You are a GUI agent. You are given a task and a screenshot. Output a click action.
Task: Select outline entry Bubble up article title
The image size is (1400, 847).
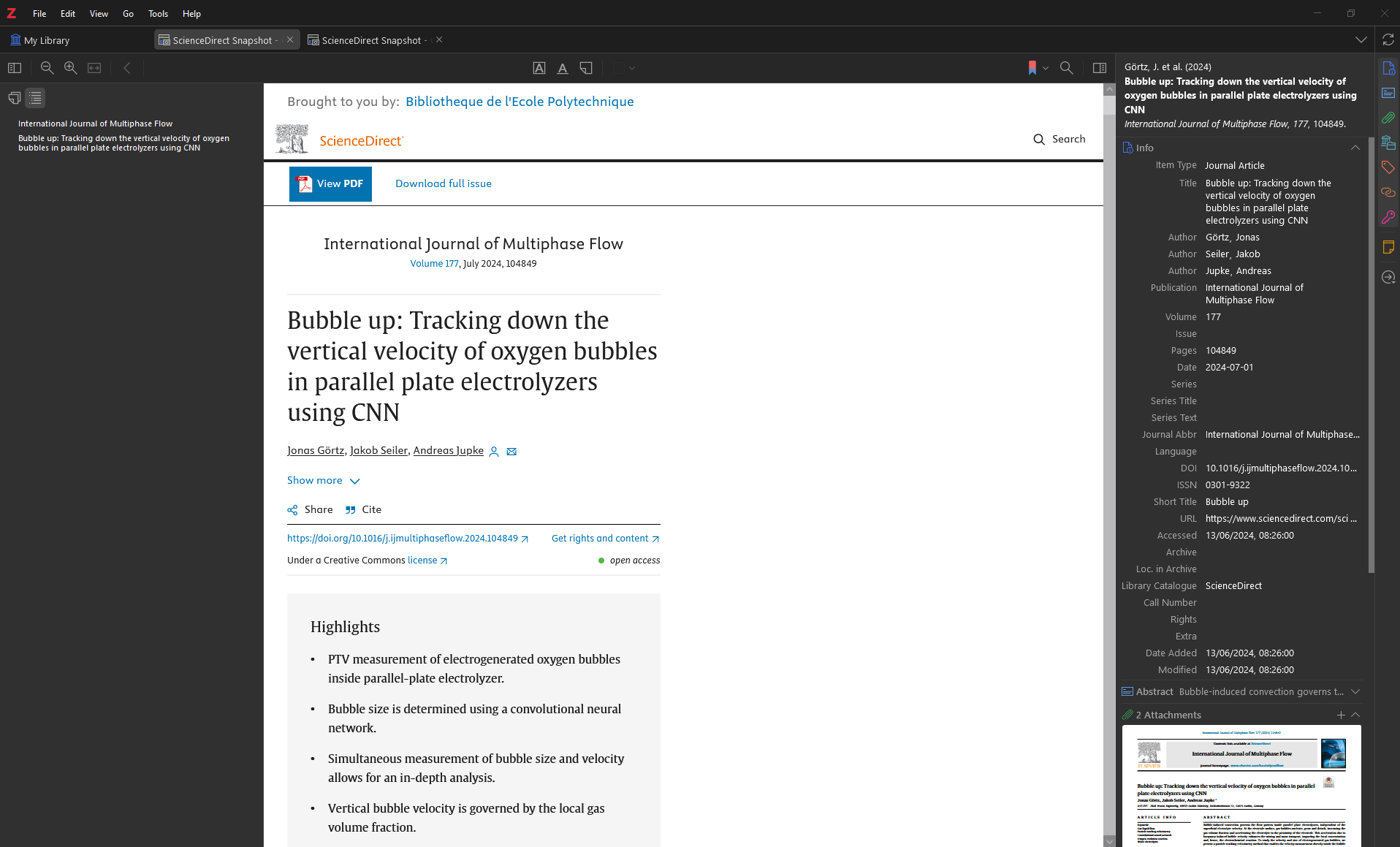pos(123,143)
